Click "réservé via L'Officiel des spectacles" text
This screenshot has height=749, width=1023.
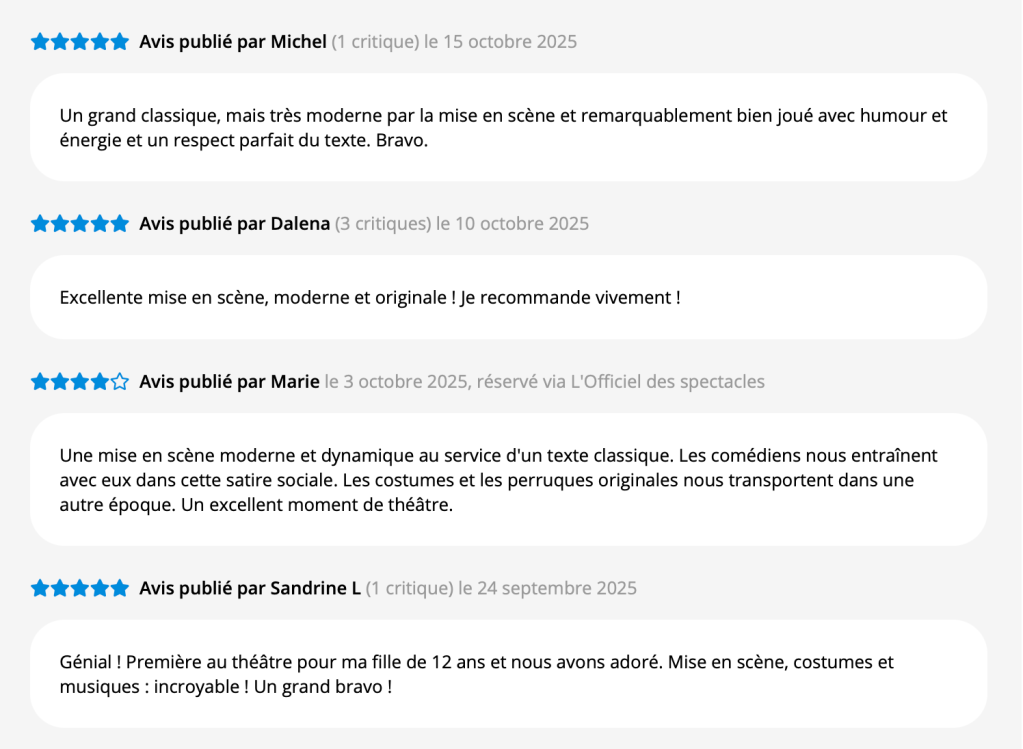(x=621, y=382)
